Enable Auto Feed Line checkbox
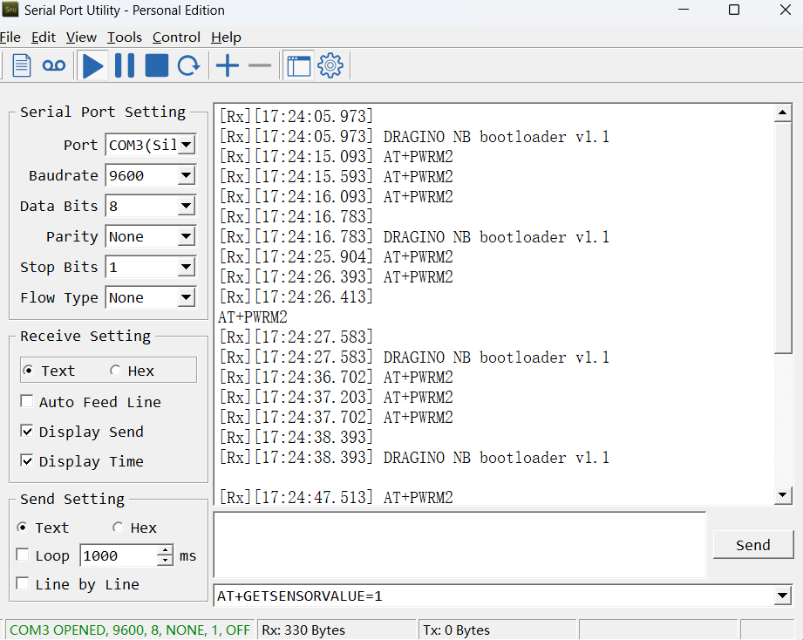 27,401
